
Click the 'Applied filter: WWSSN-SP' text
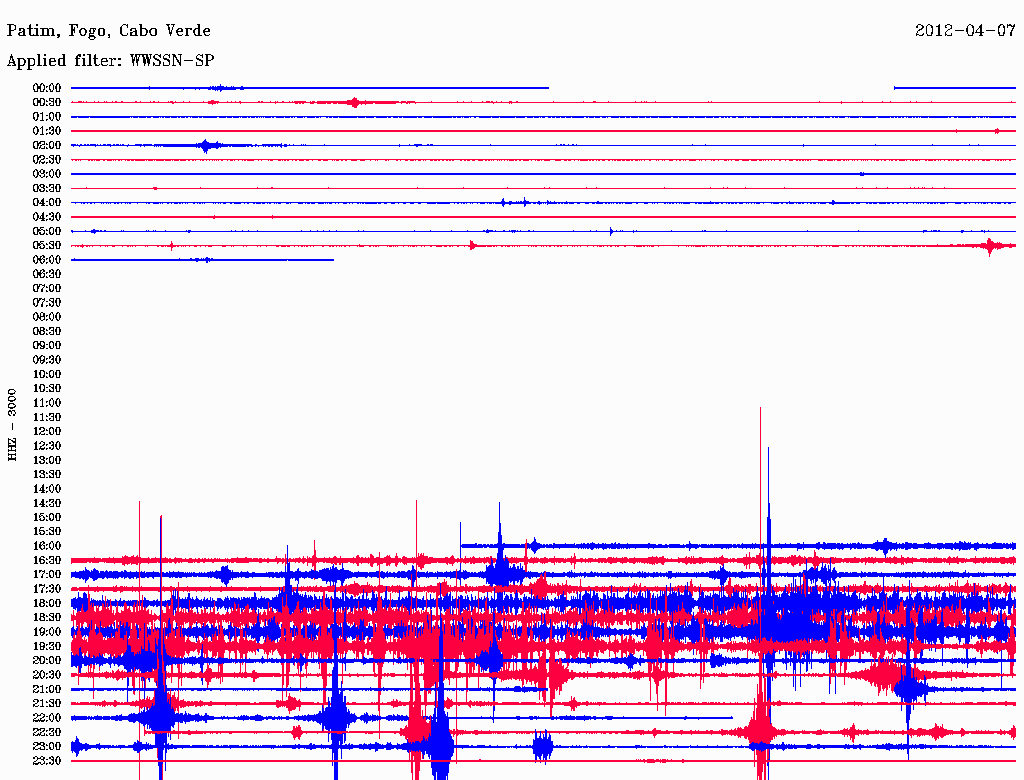coord(110,61)
